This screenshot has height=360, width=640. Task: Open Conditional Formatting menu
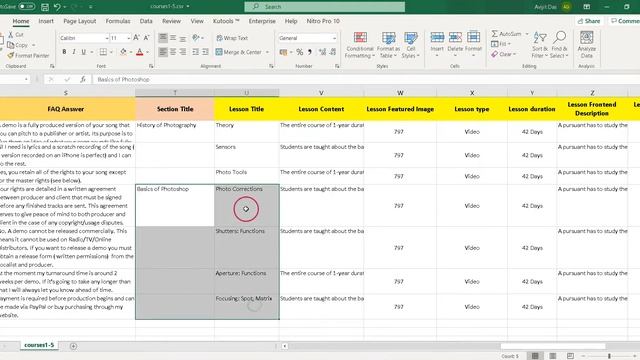(360, 45)
